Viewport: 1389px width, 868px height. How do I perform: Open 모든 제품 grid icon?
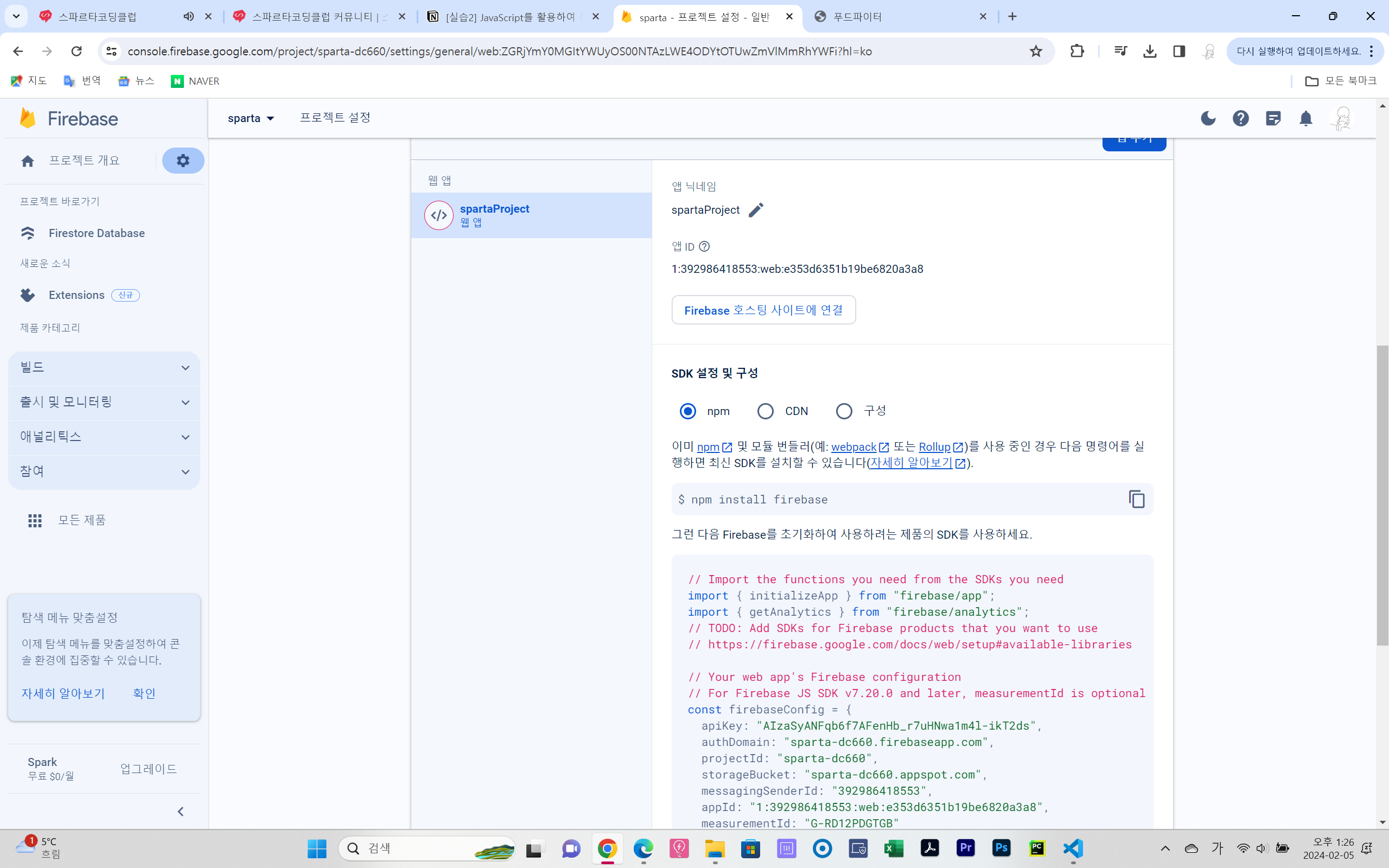tap(35, 520)
